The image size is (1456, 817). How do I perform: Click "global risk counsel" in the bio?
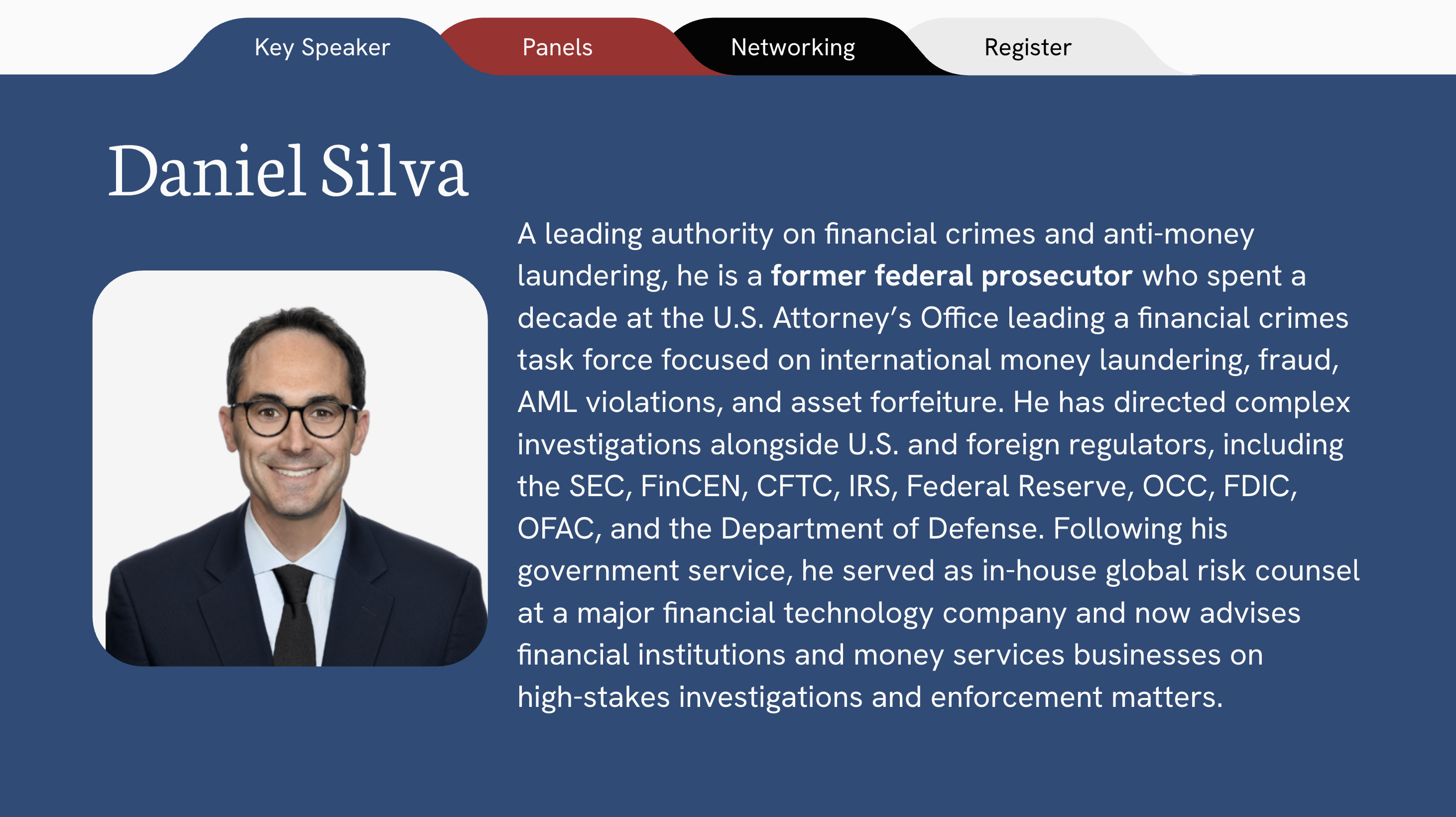[x=1232, y=570]
